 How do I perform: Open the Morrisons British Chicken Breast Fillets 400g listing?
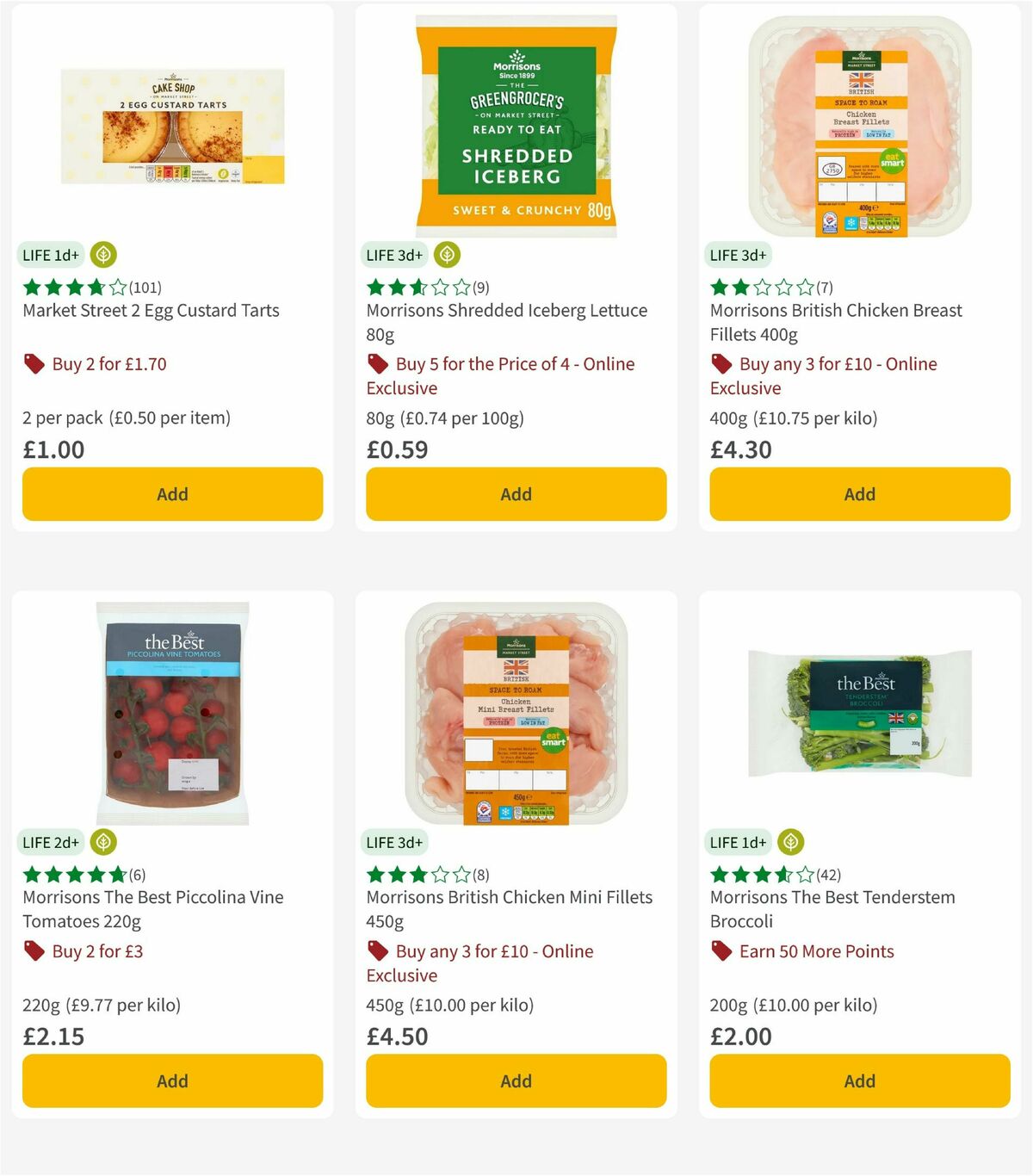tap(836, 322)
